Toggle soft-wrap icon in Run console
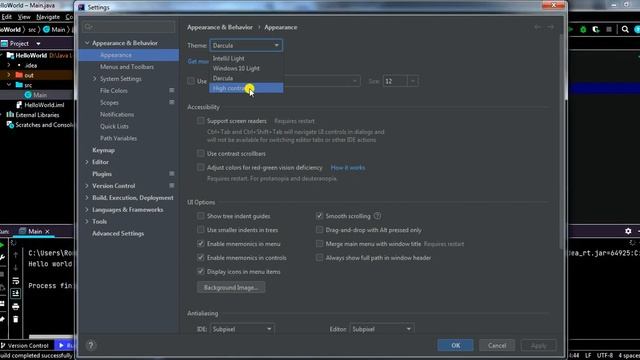This screenshot has width=640, height=360. 16,281
